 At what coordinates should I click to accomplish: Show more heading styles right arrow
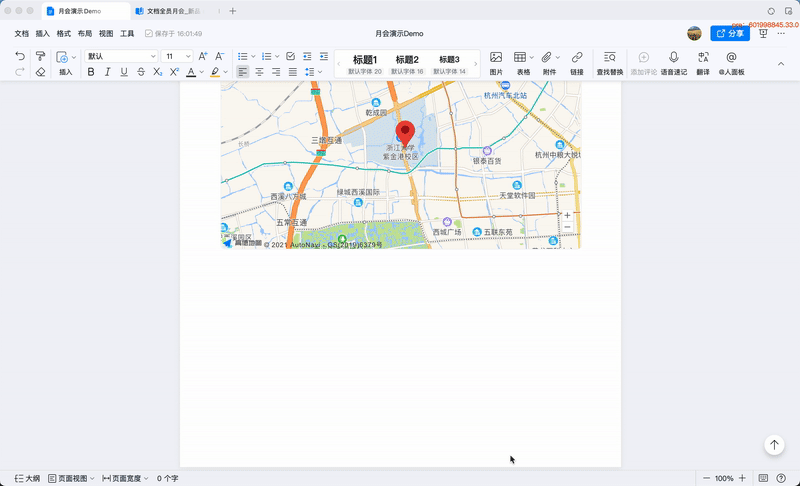click(476, 64)
